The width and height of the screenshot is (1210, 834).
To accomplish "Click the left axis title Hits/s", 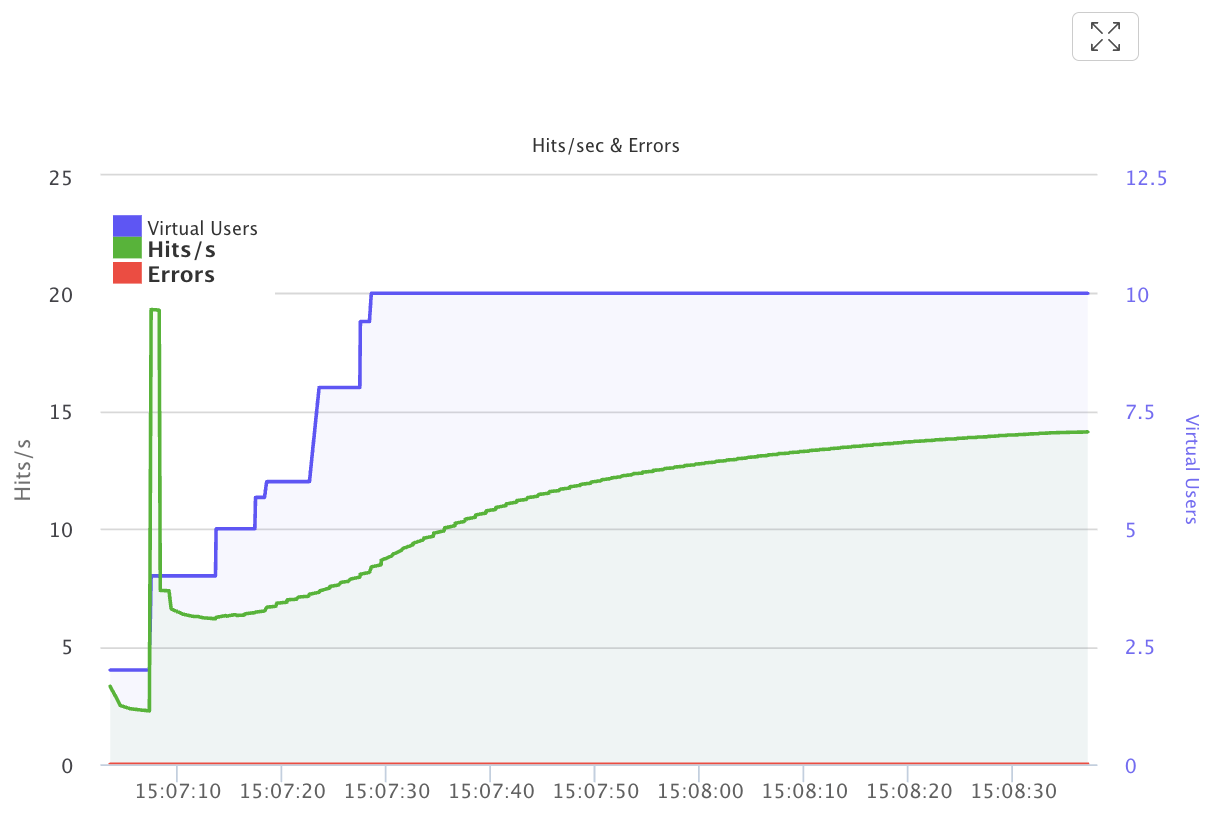I will (x=24, y=470).
